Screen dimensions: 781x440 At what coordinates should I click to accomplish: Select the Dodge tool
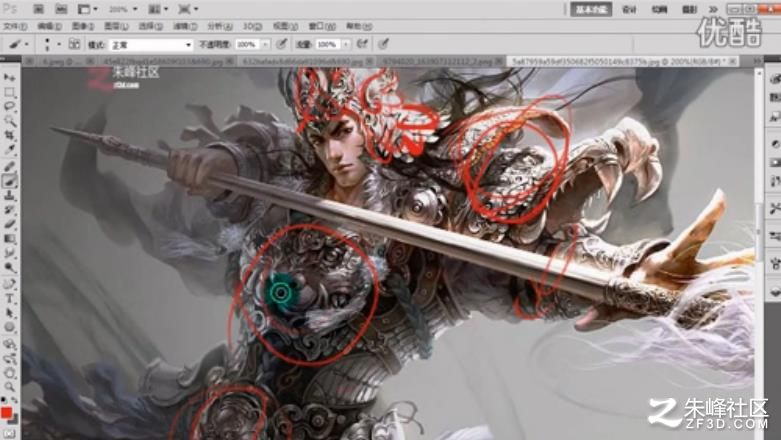pos(9,268)
